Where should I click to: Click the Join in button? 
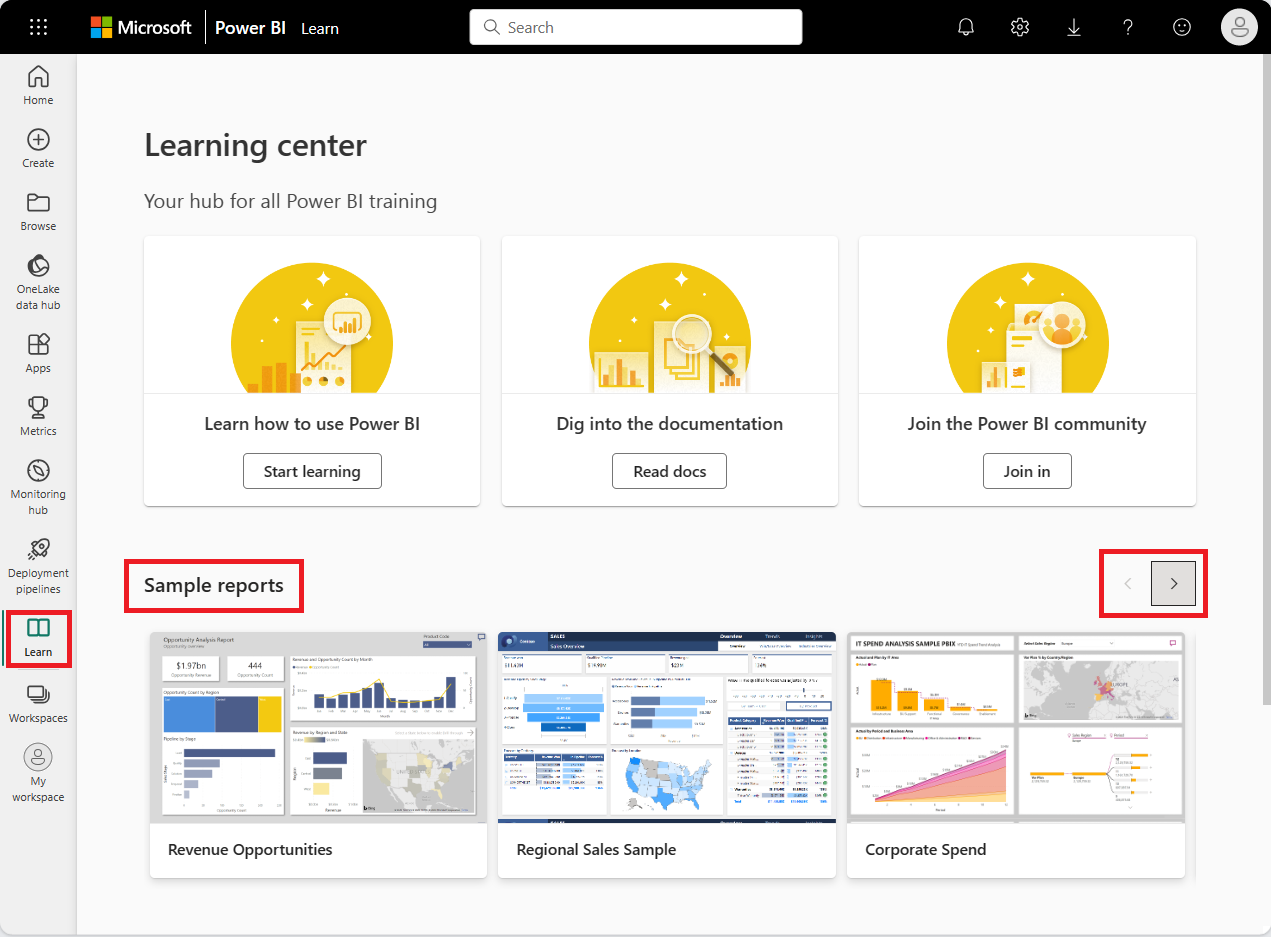click(x=1027, y=471)
